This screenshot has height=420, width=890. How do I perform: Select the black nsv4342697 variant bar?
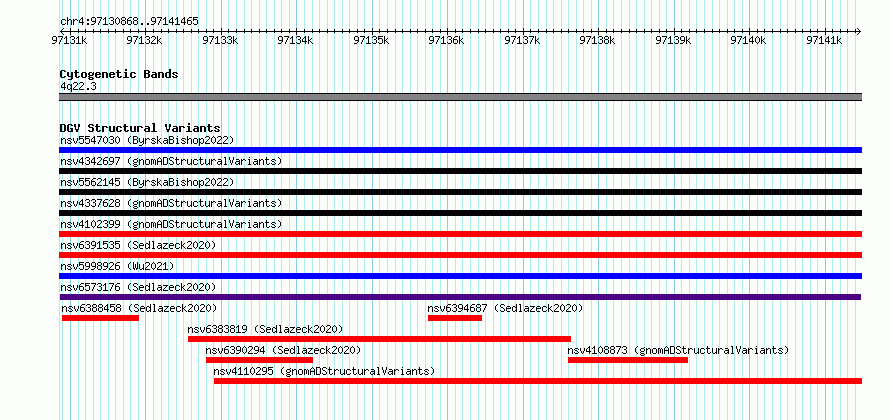click(460, 171)
